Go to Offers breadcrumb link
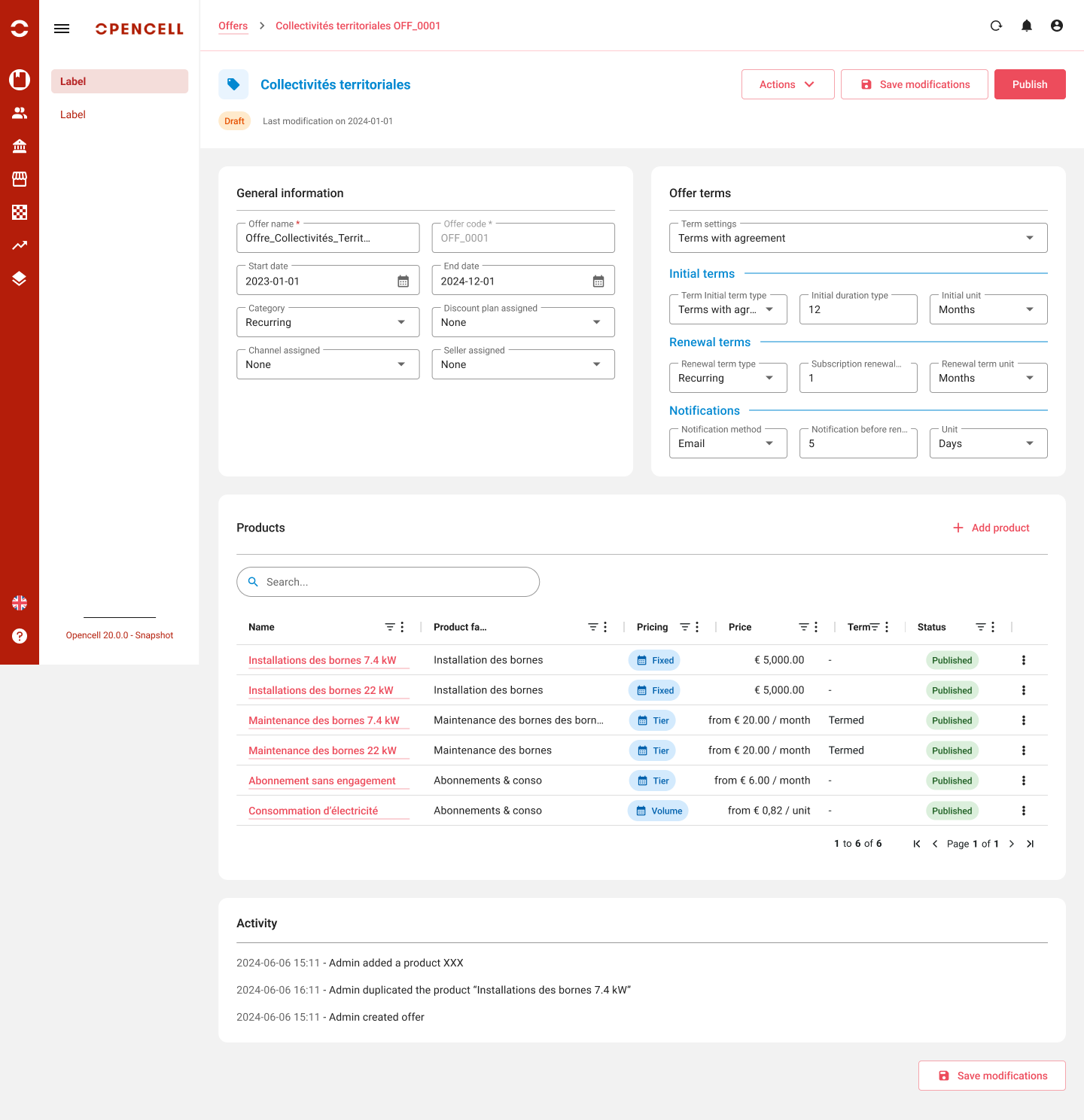 pos(233,26)
